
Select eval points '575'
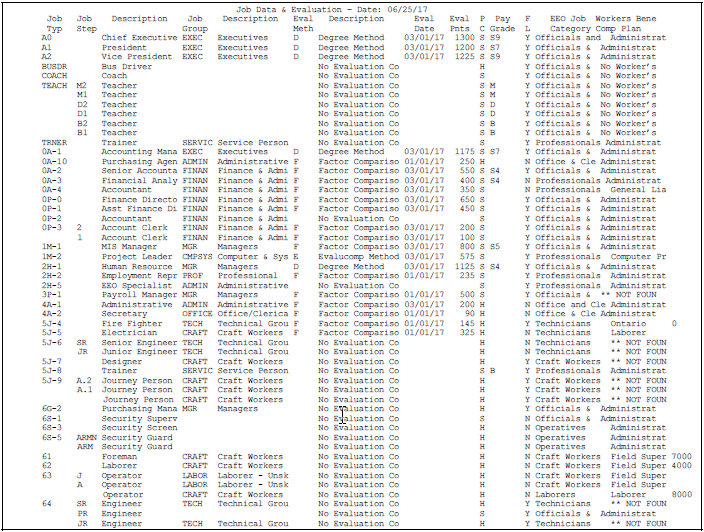point(466,257)
